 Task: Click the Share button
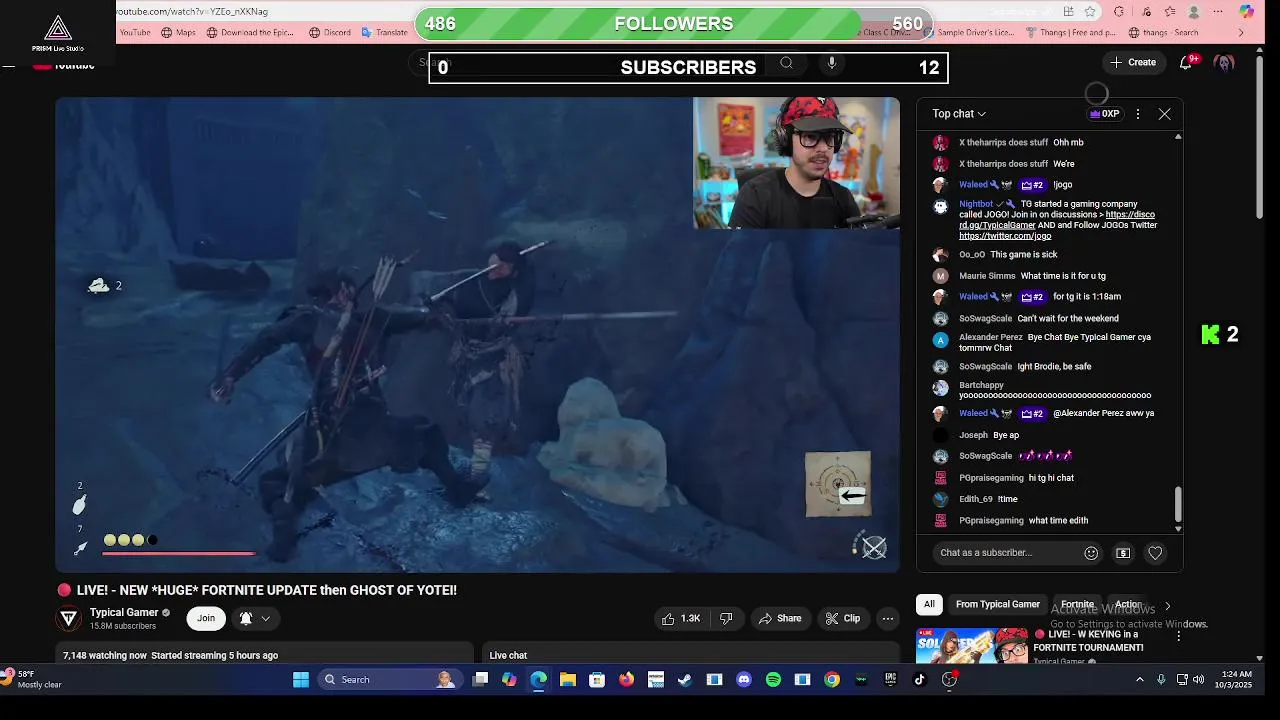779,618
